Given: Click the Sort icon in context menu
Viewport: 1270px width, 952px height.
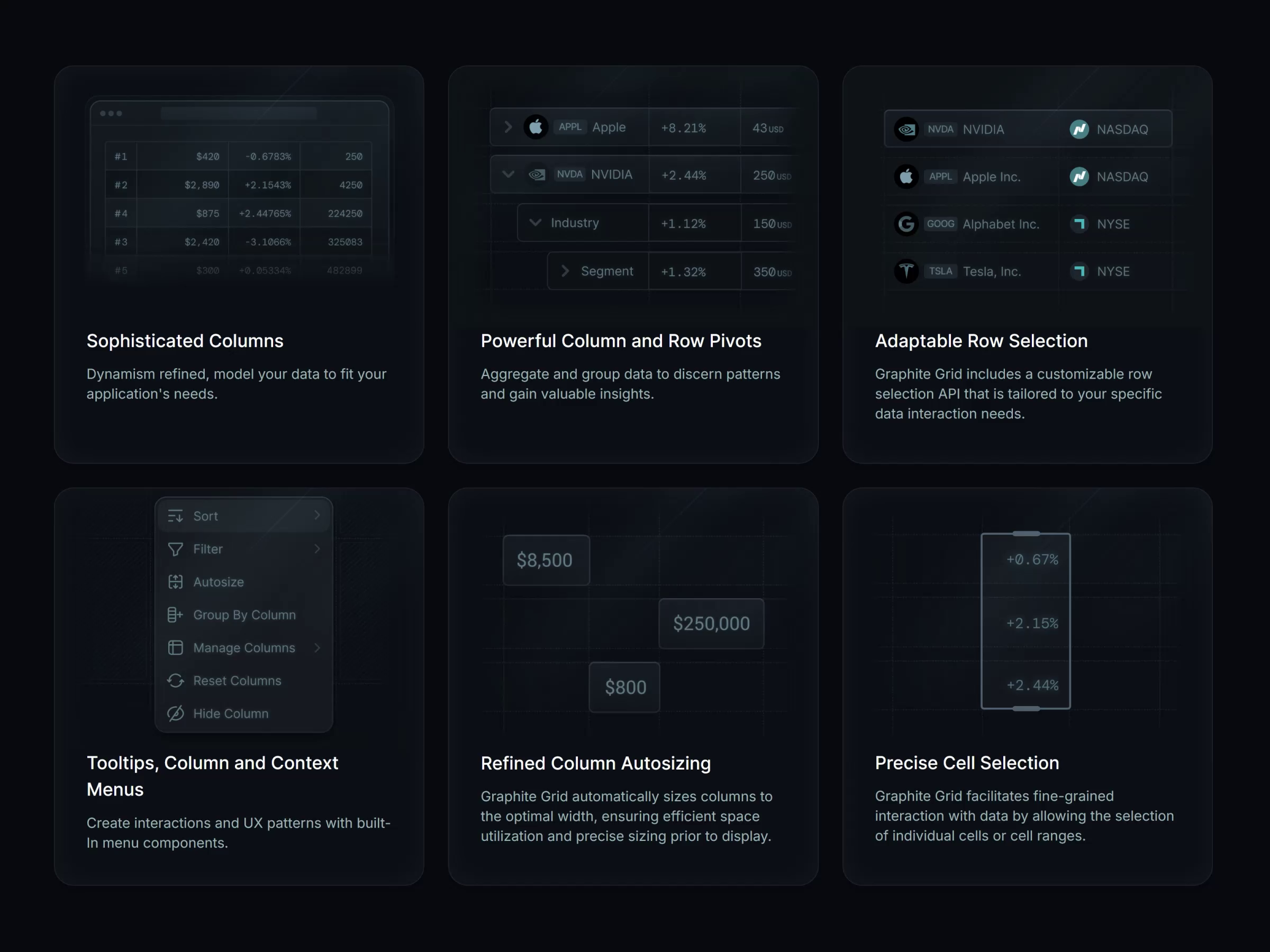Looking at the screenshot, I should tap(175, 516).
